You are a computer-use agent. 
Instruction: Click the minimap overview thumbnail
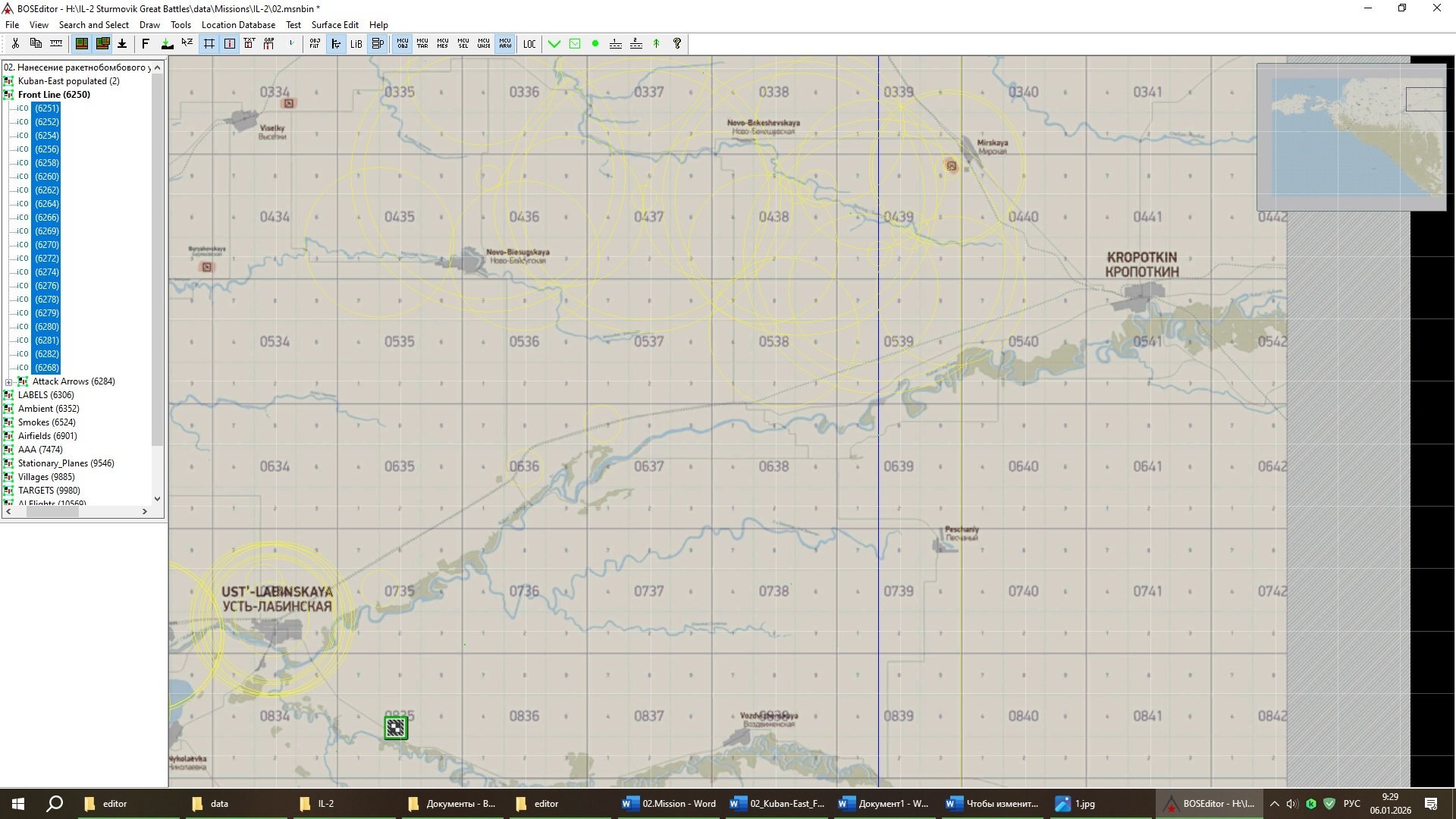pyautogui.click(x=1351, y=136)
